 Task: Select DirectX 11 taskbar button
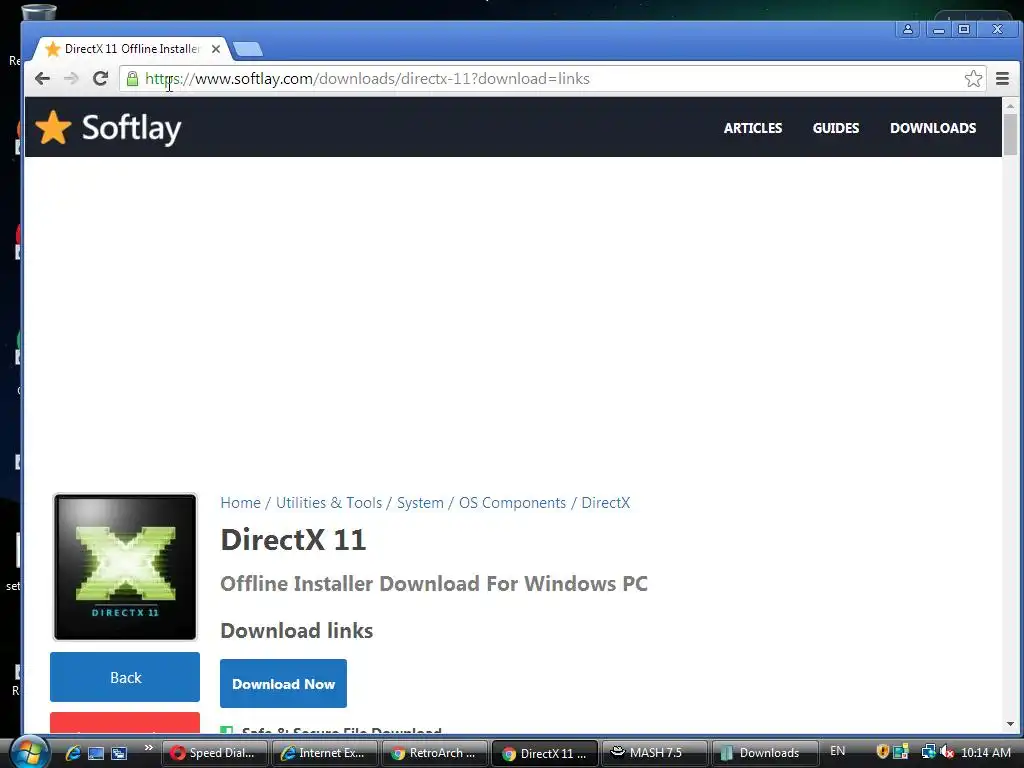pyautogui.click(x=545, y=753)
